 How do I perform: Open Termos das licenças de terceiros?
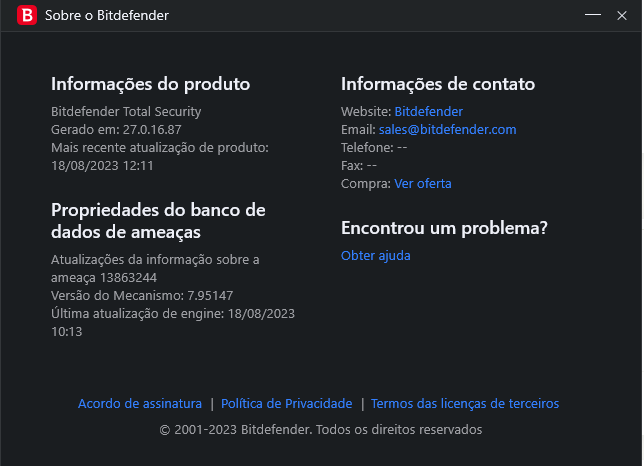[465, 404]
